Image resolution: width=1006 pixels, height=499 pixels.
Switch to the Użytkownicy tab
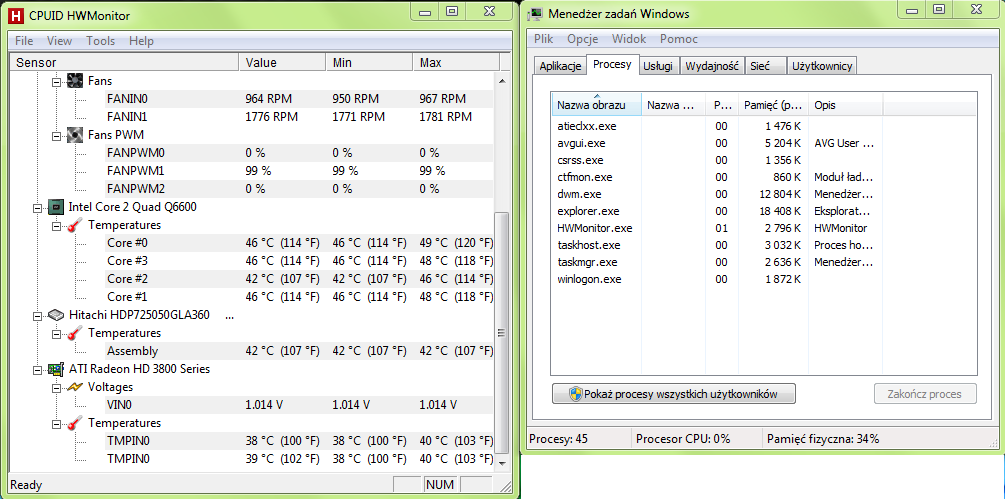click(x=822, y=65)
